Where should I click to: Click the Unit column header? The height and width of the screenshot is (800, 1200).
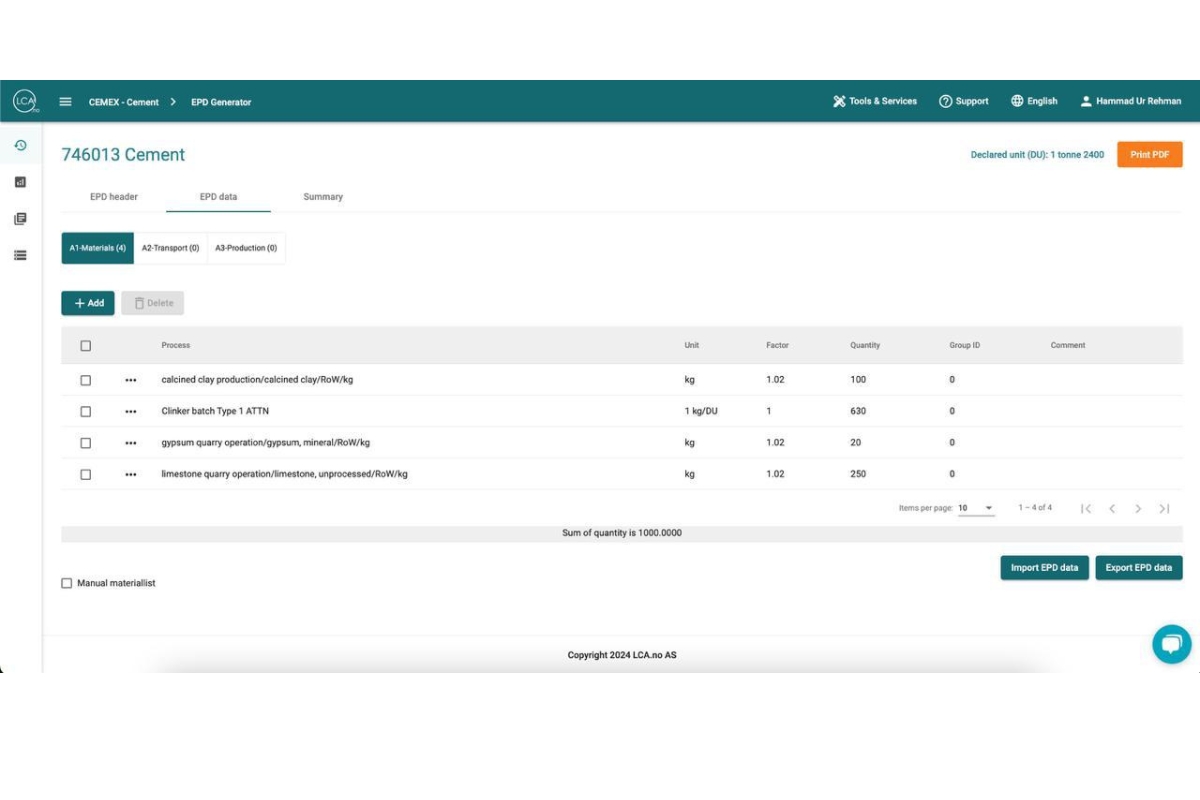tap(692, 346)
